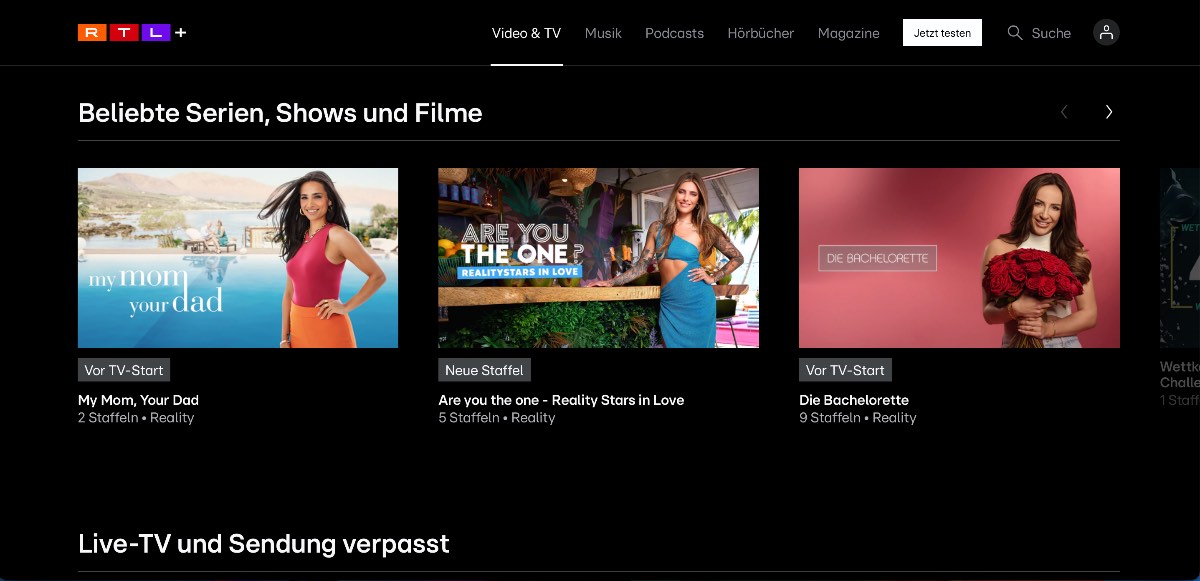
Task: Open My Mom, Your Dad thumbnail
Action: (238, 258)
